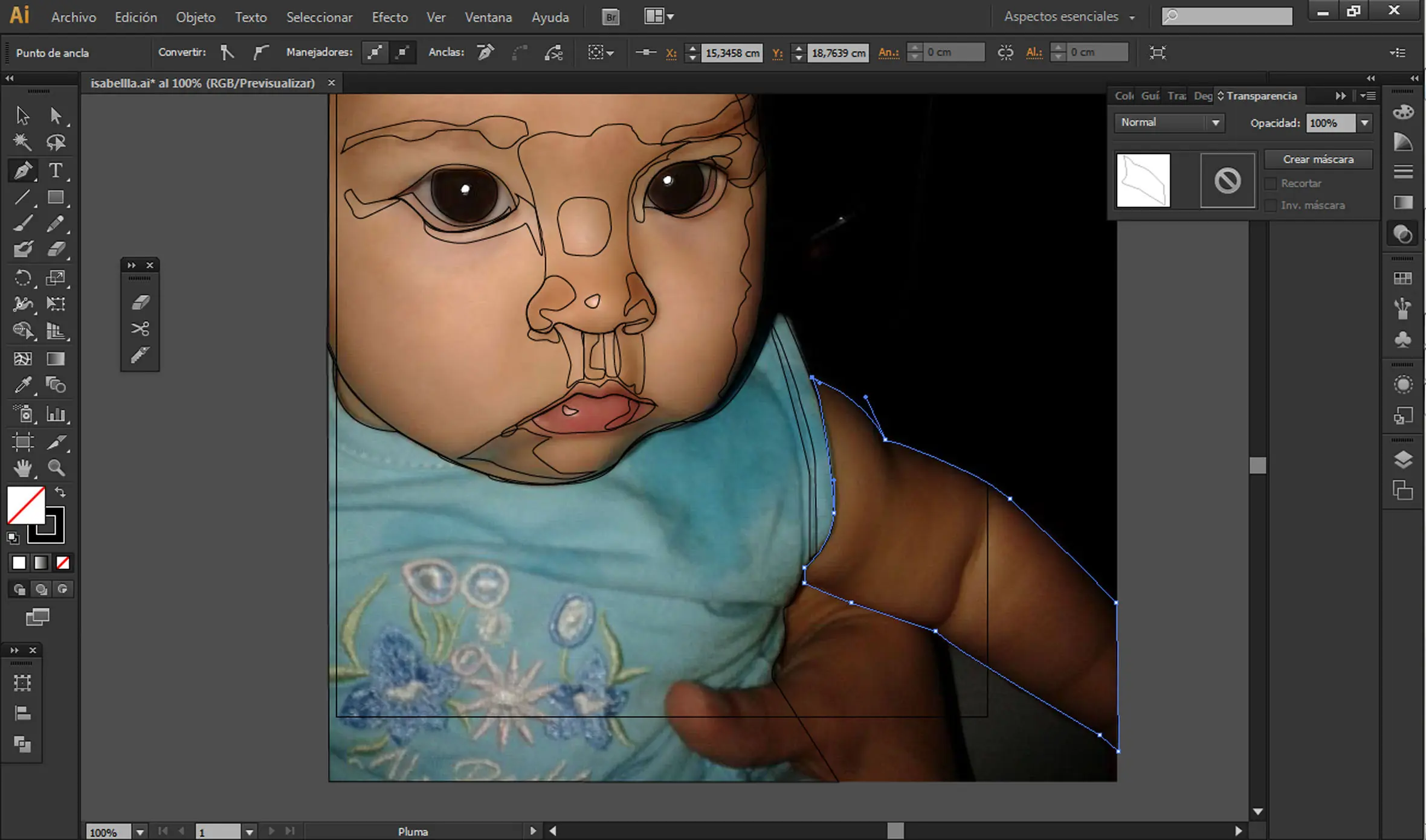Screen dimensions: 1426x840
Task: Select the Selection tool arrow
Action: [x=22, y=115]
